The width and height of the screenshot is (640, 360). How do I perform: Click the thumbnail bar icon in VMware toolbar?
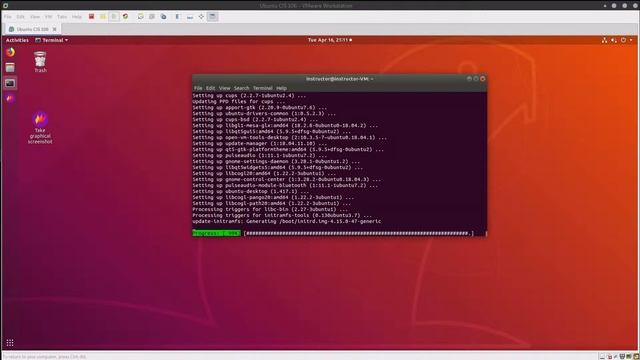190,17
